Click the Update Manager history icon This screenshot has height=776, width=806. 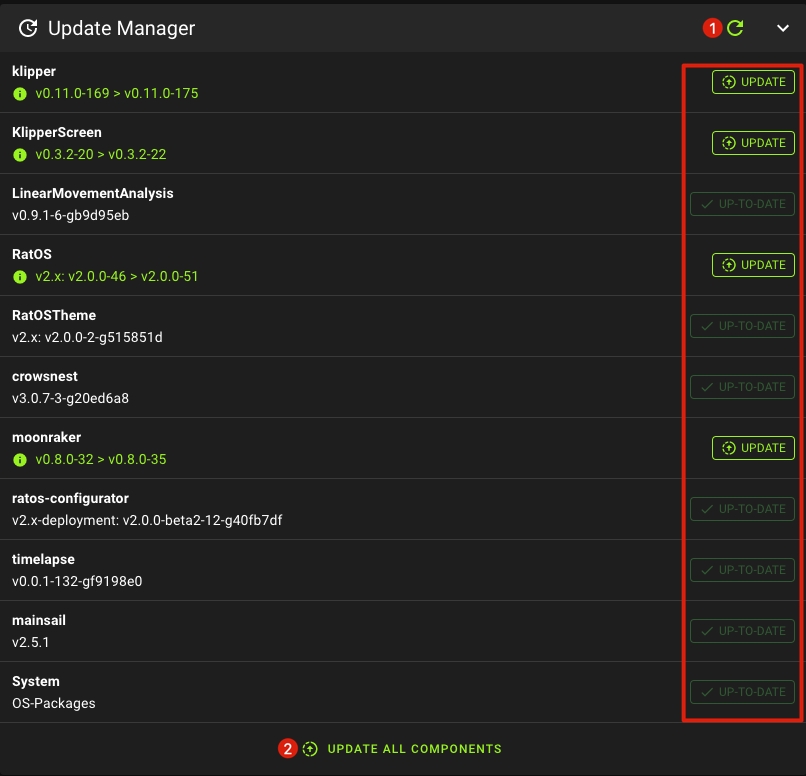click(28, 29)
